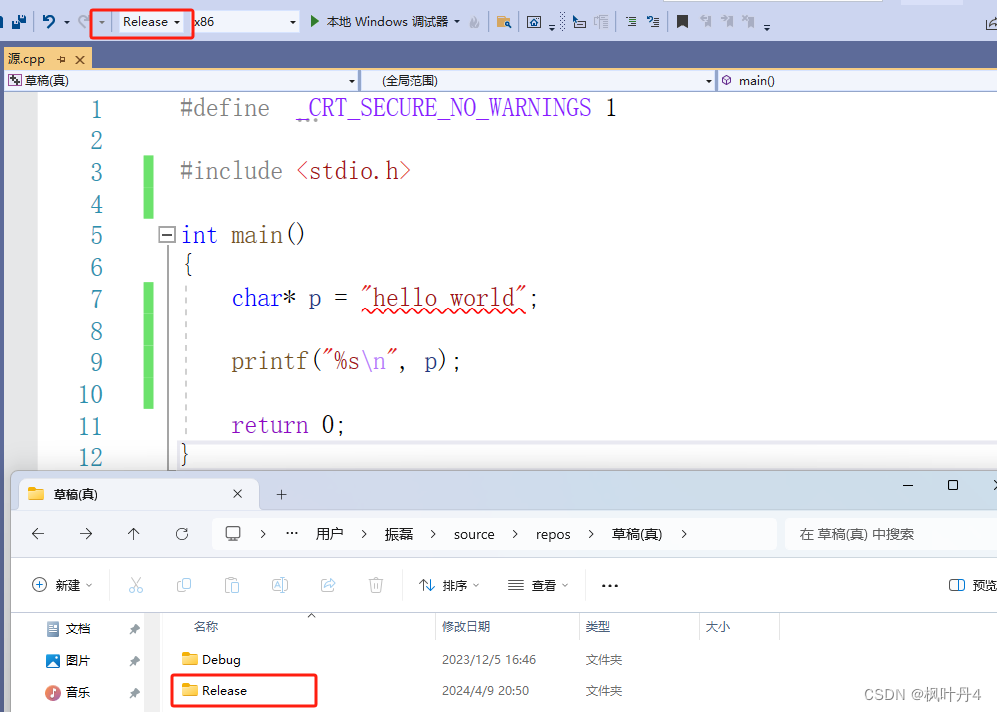Open the 排序 (Sort) menu
This screenshot has width=997, height=712.
449,585
